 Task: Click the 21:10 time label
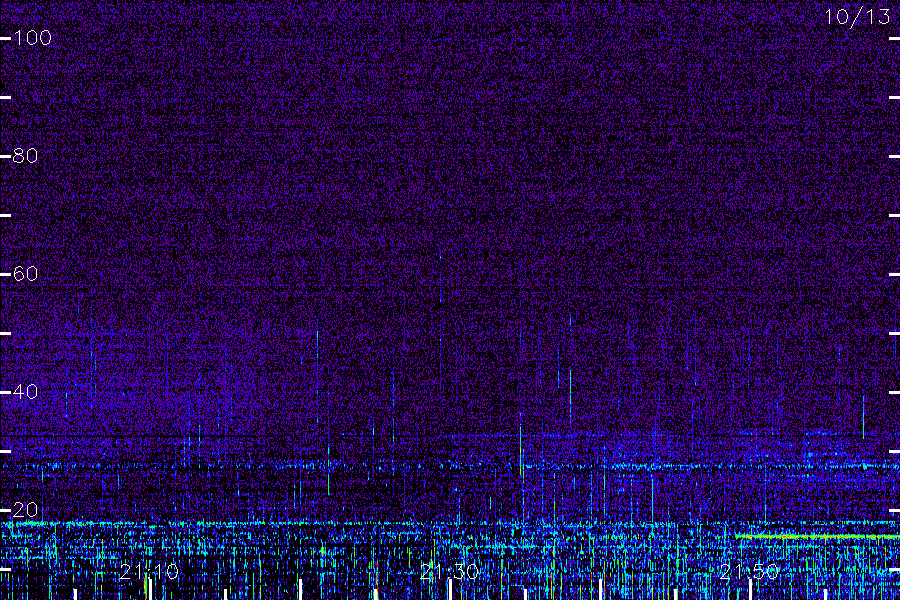click(x=149, y=571)
